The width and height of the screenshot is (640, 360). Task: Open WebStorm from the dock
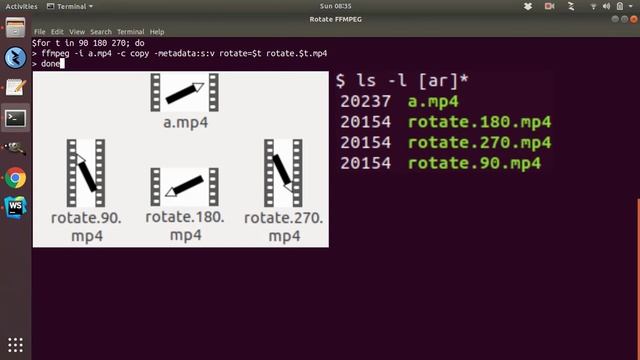click(x=16, y=207)
